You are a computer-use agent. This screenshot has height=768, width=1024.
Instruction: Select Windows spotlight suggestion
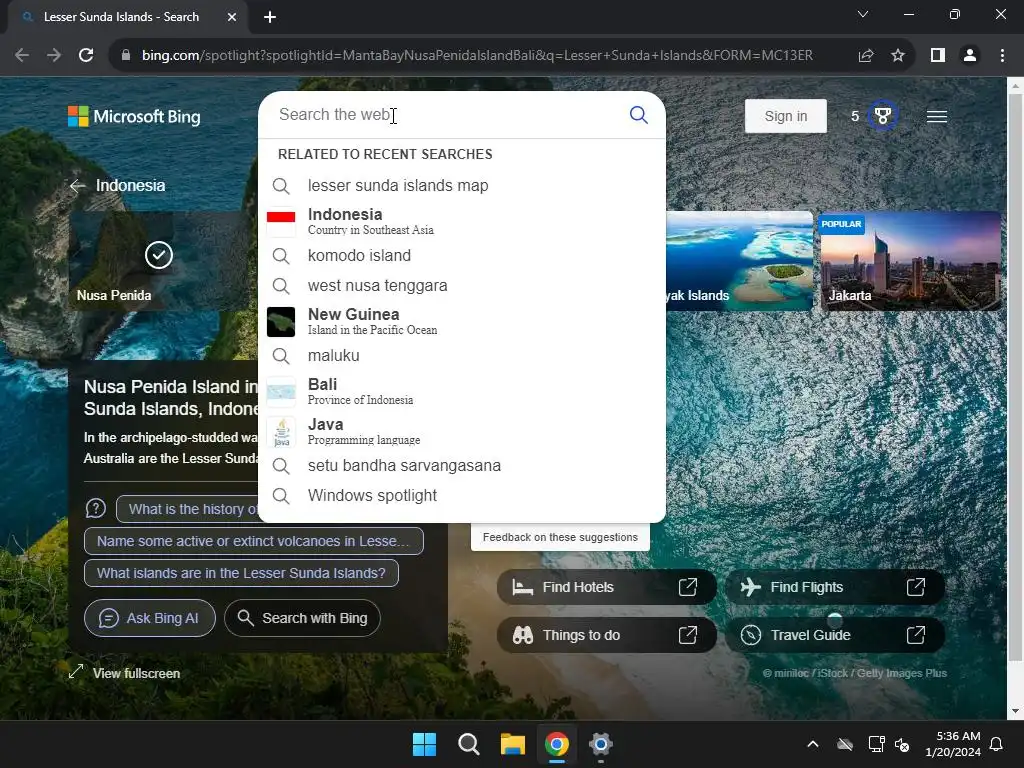[462, 496]
